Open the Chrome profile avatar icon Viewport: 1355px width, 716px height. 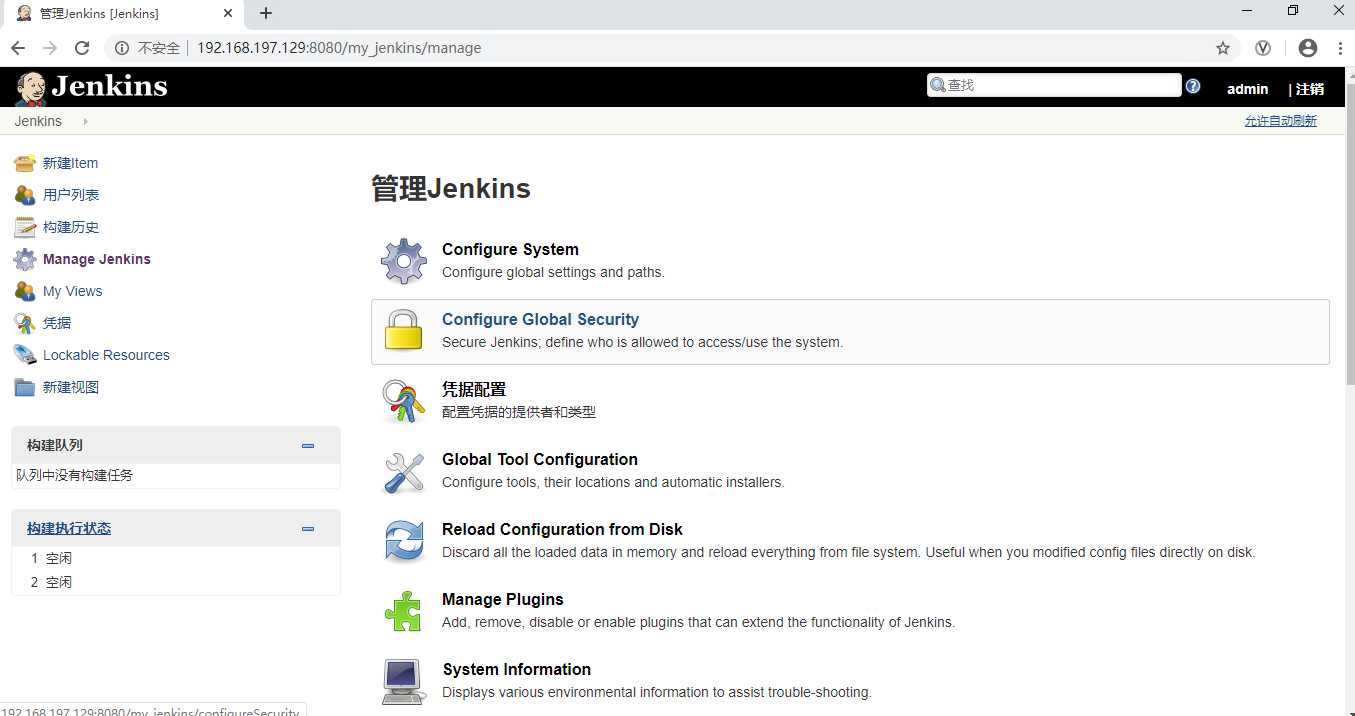1308,48
